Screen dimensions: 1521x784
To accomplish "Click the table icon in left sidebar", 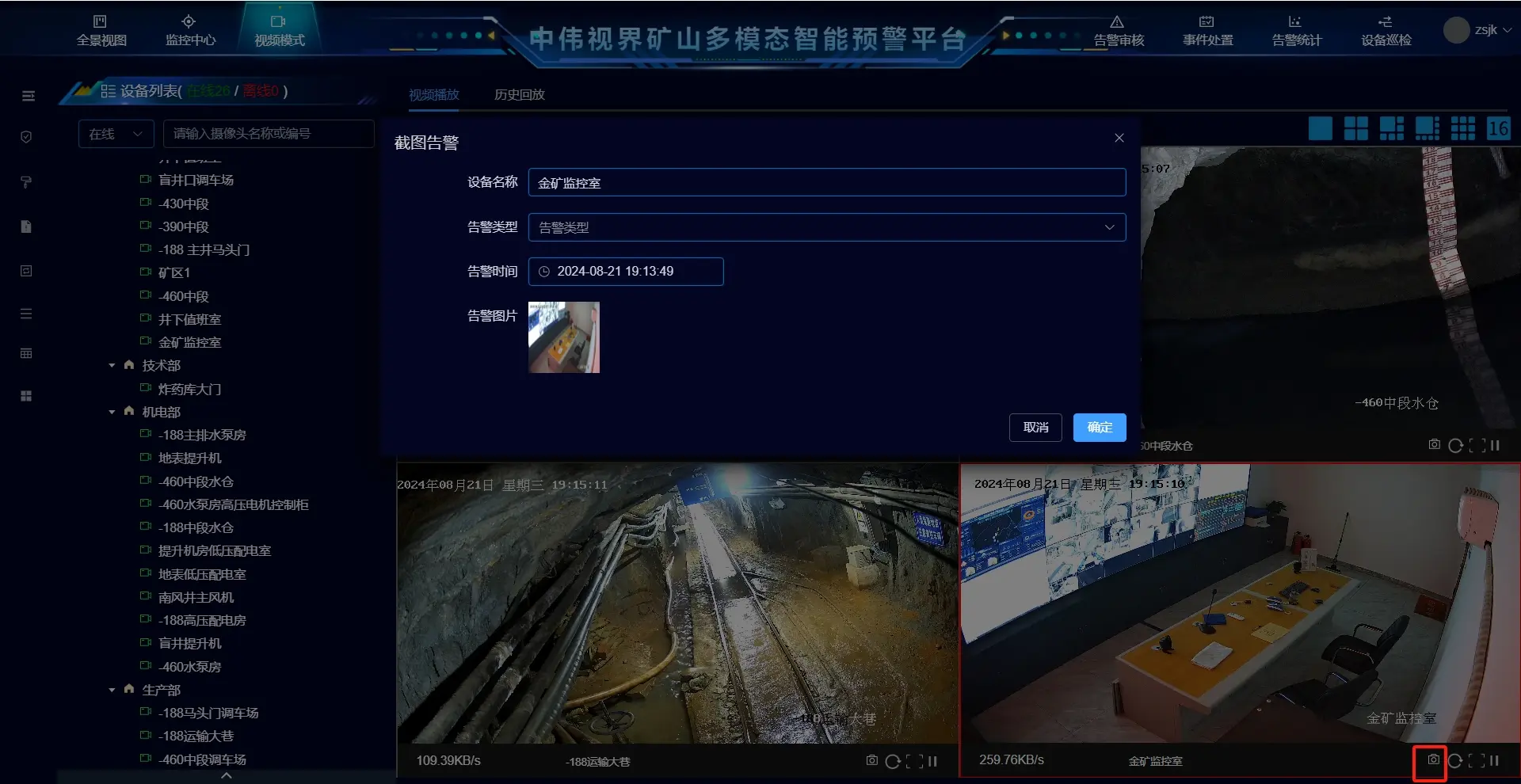I will pos(26,353).
